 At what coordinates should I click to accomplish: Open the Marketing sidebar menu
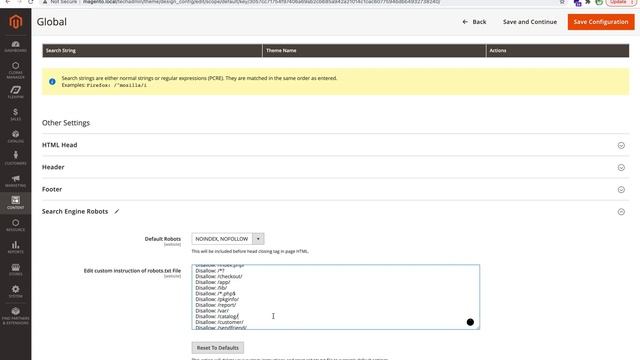click(16, 181)
